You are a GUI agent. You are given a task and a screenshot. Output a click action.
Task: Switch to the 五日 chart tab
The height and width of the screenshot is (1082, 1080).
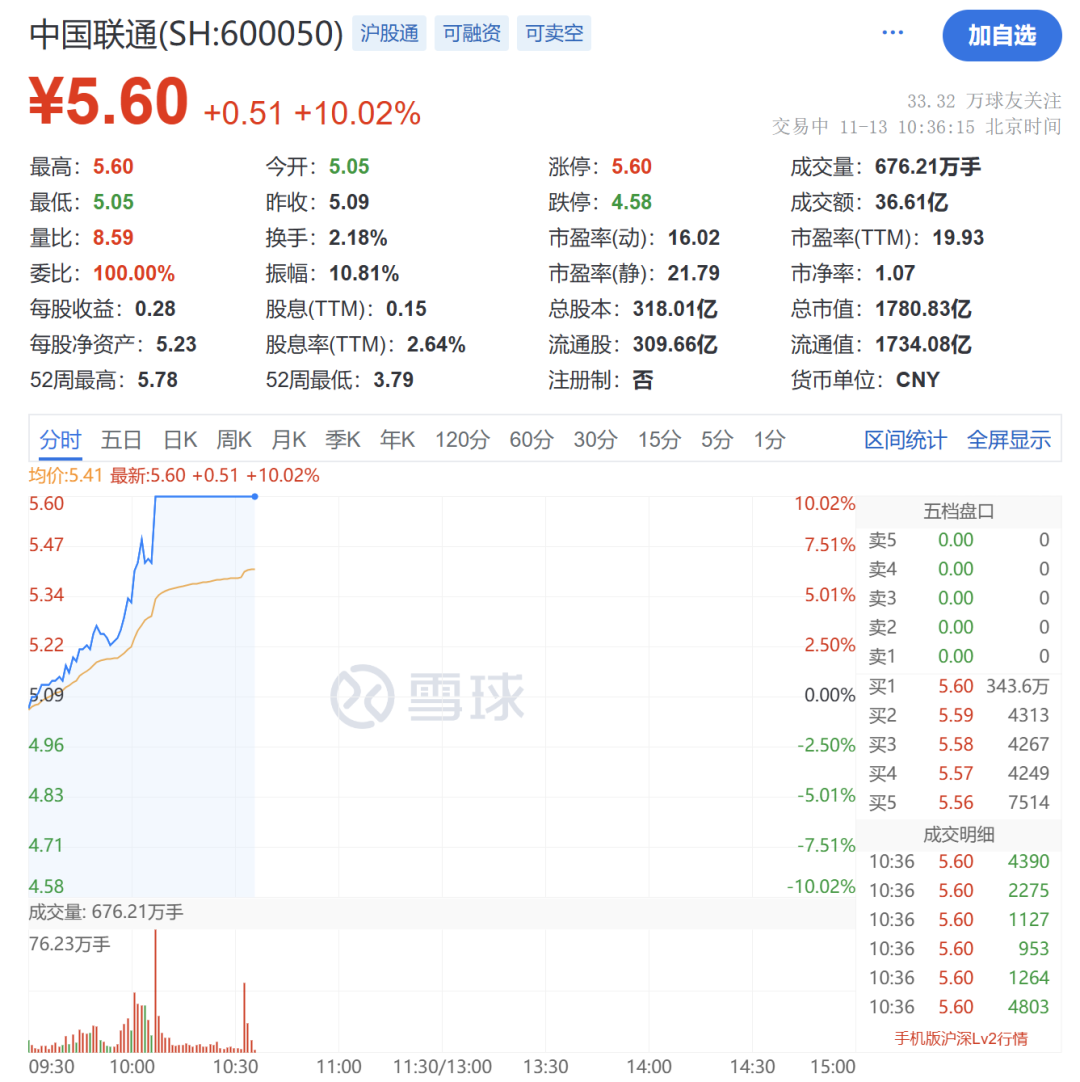[x=121, y=440]
